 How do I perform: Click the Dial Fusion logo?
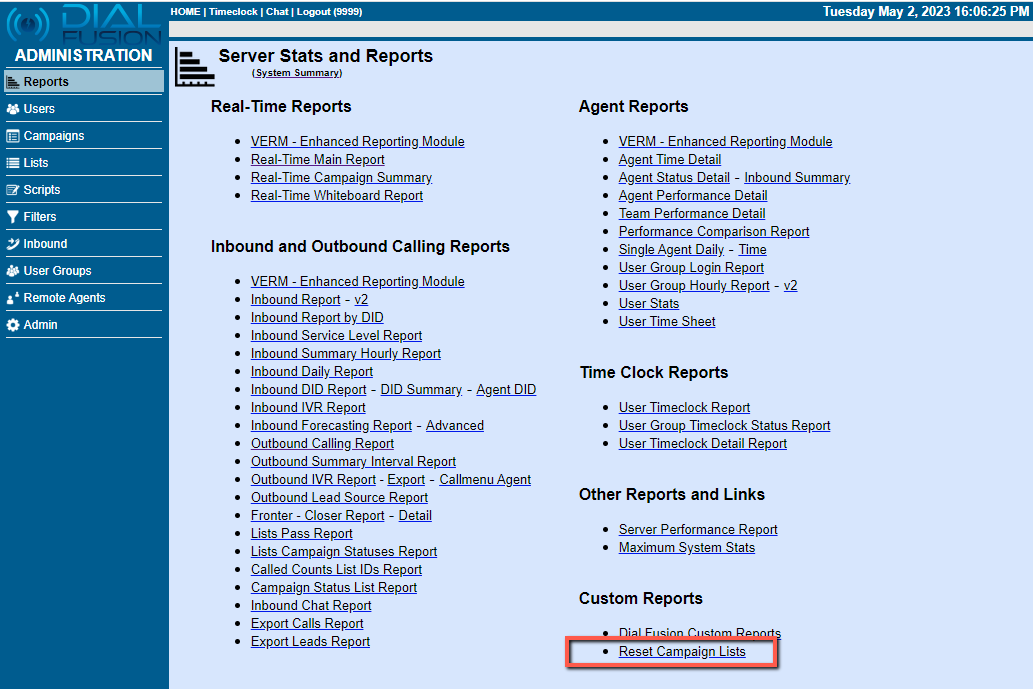click(84, 25)
